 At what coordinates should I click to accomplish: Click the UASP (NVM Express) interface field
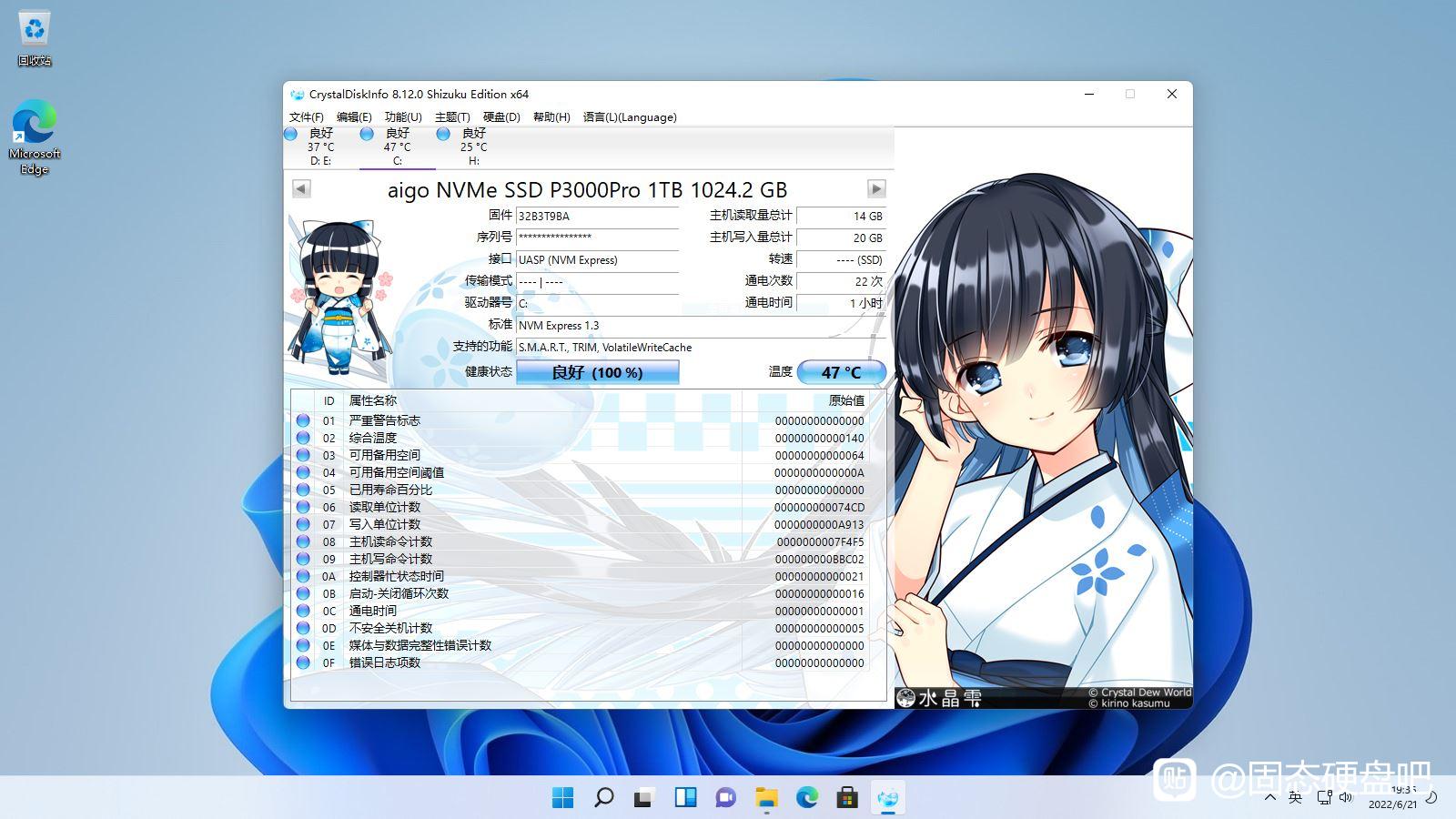[x=598, y=259]
